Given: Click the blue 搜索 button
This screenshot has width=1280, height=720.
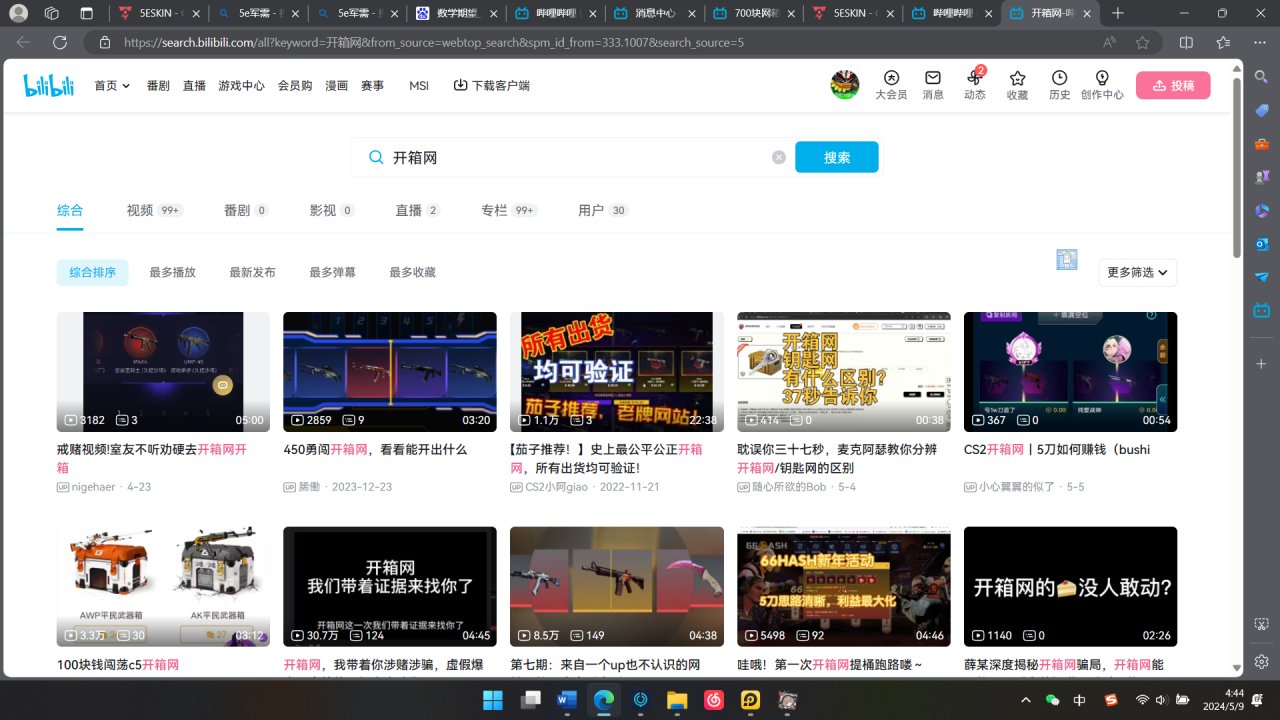Looking at the screenshot, I should pos(837,157).
